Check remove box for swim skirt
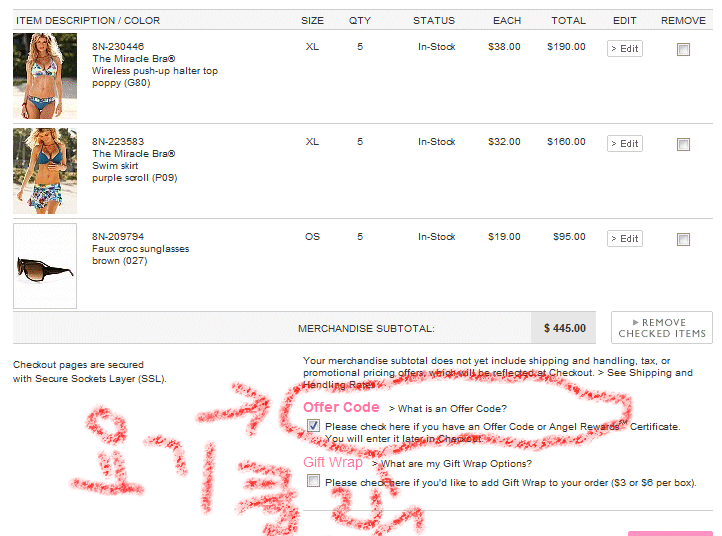The image size is (722, 536). pyautogui.click(x=683, y=145)
